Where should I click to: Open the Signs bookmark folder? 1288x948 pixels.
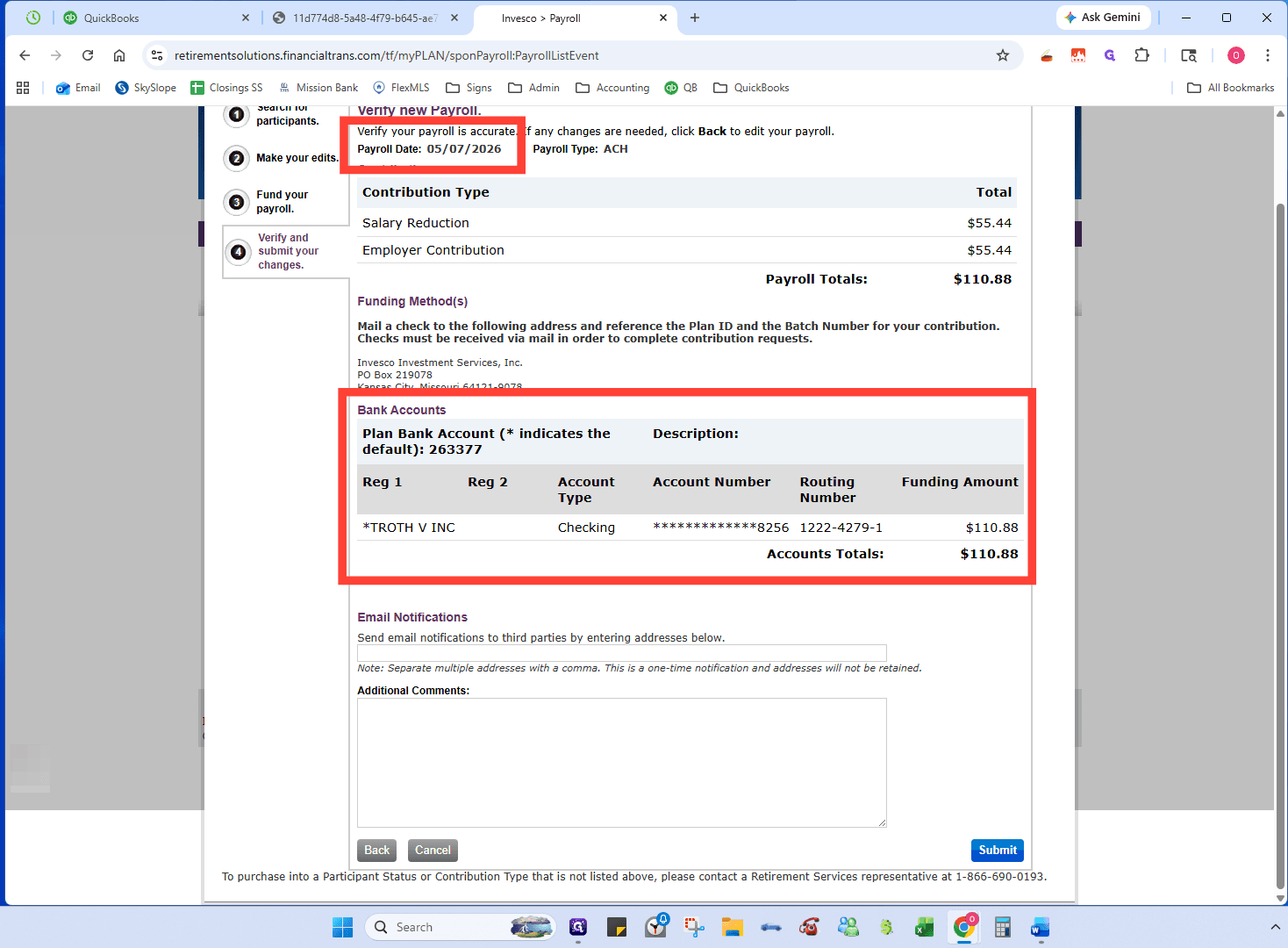[x=469, y=88]
